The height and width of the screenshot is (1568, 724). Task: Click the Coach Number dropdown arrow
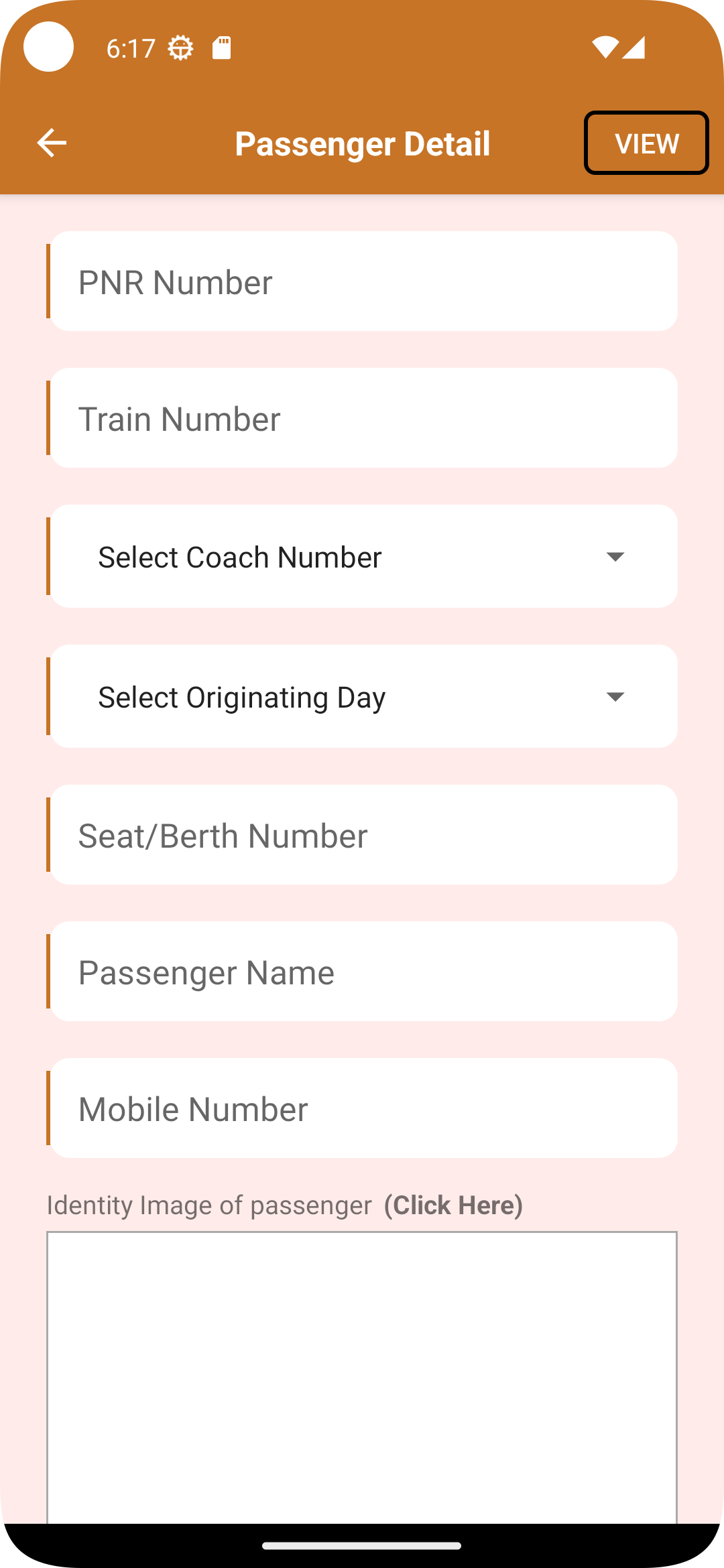pyautogui.click(x=615, y=557)
